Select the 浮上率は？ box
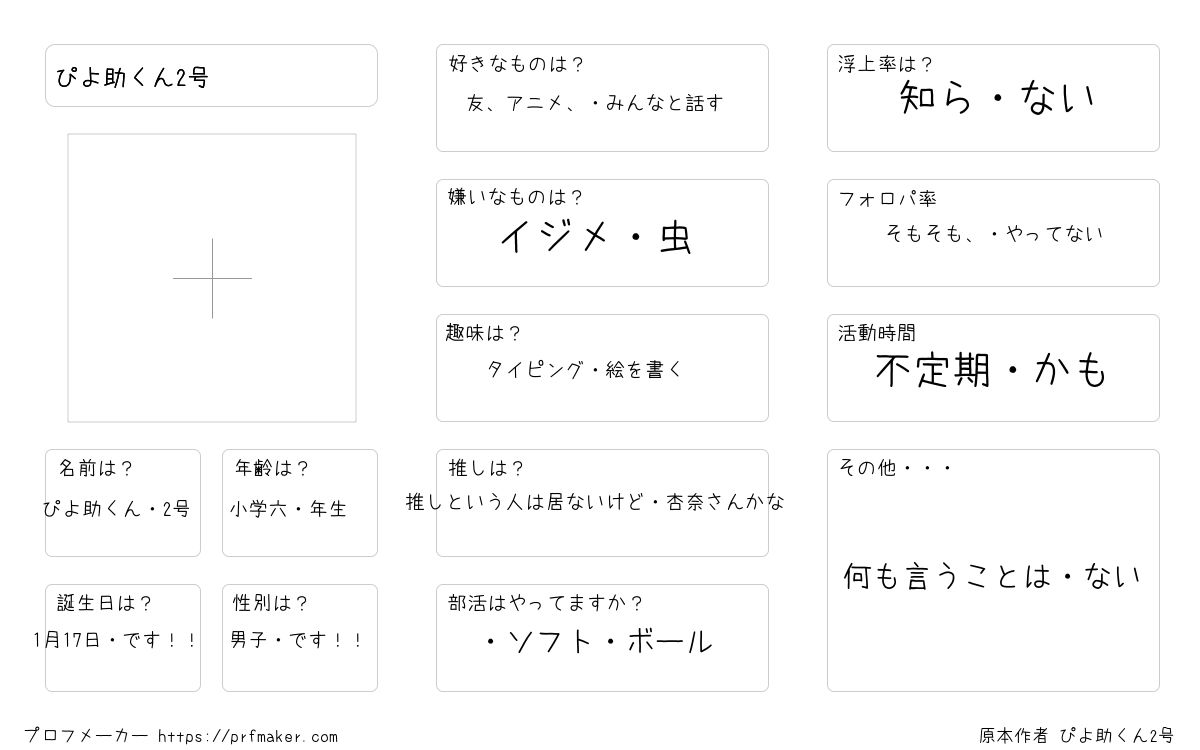 pos(993,98)
